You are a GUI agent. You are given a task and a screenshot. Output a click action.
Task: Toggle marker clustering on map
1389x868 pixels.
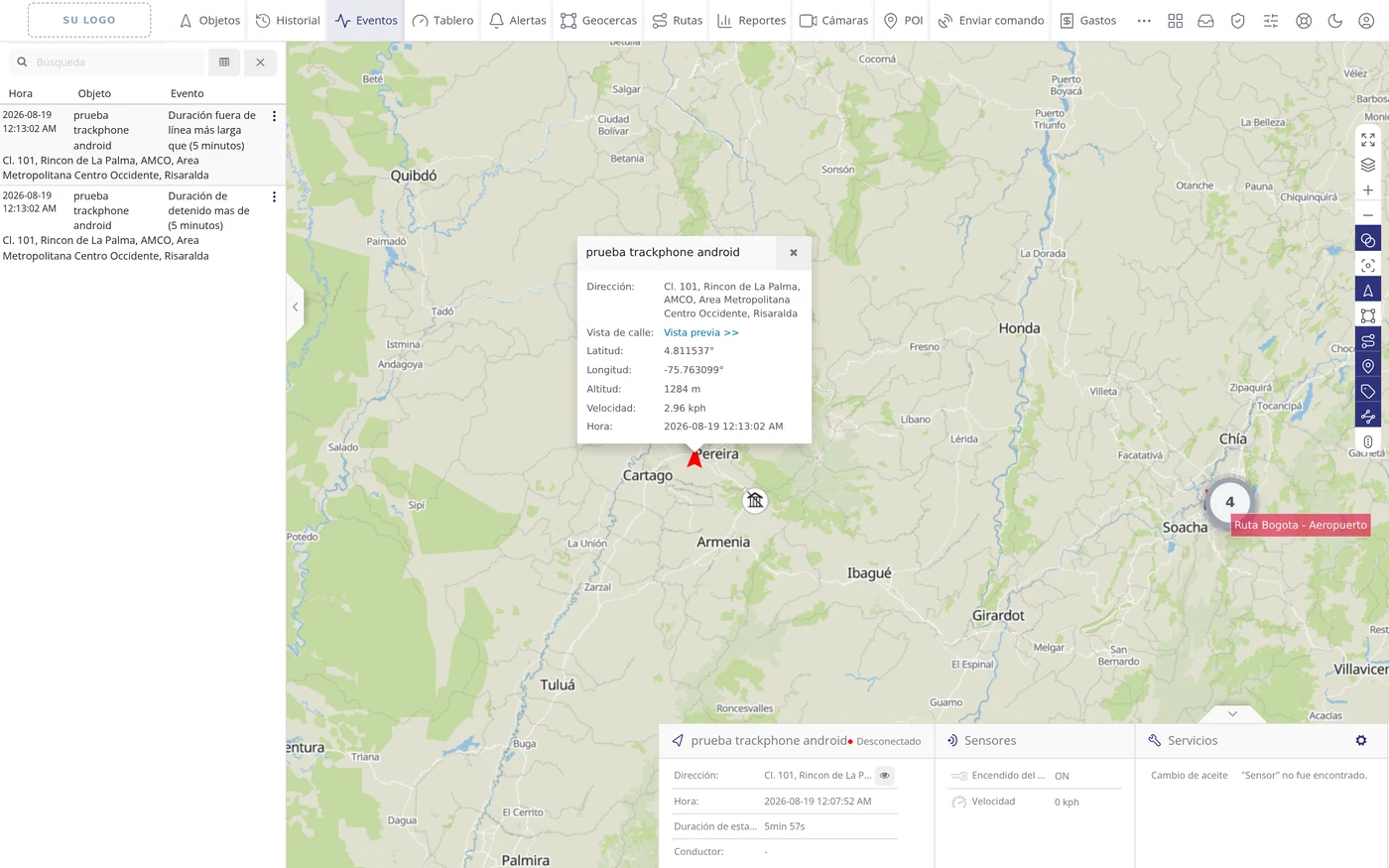[1368, 240]
